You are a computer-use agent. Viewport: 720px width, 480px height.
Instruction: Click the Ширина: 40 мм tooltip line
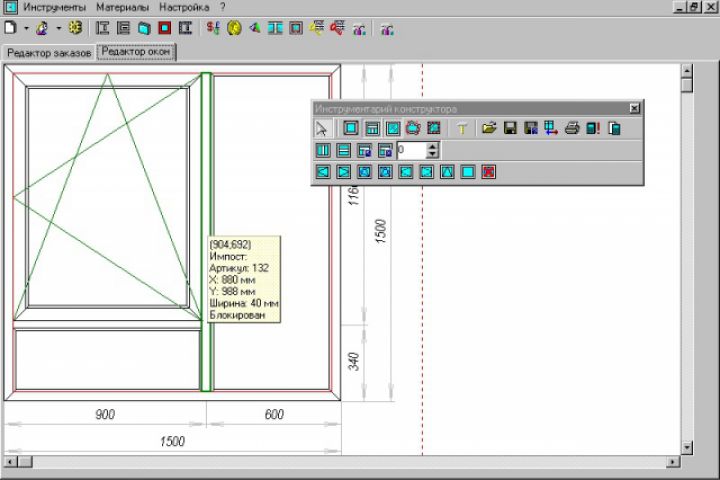tap(244, 303)
